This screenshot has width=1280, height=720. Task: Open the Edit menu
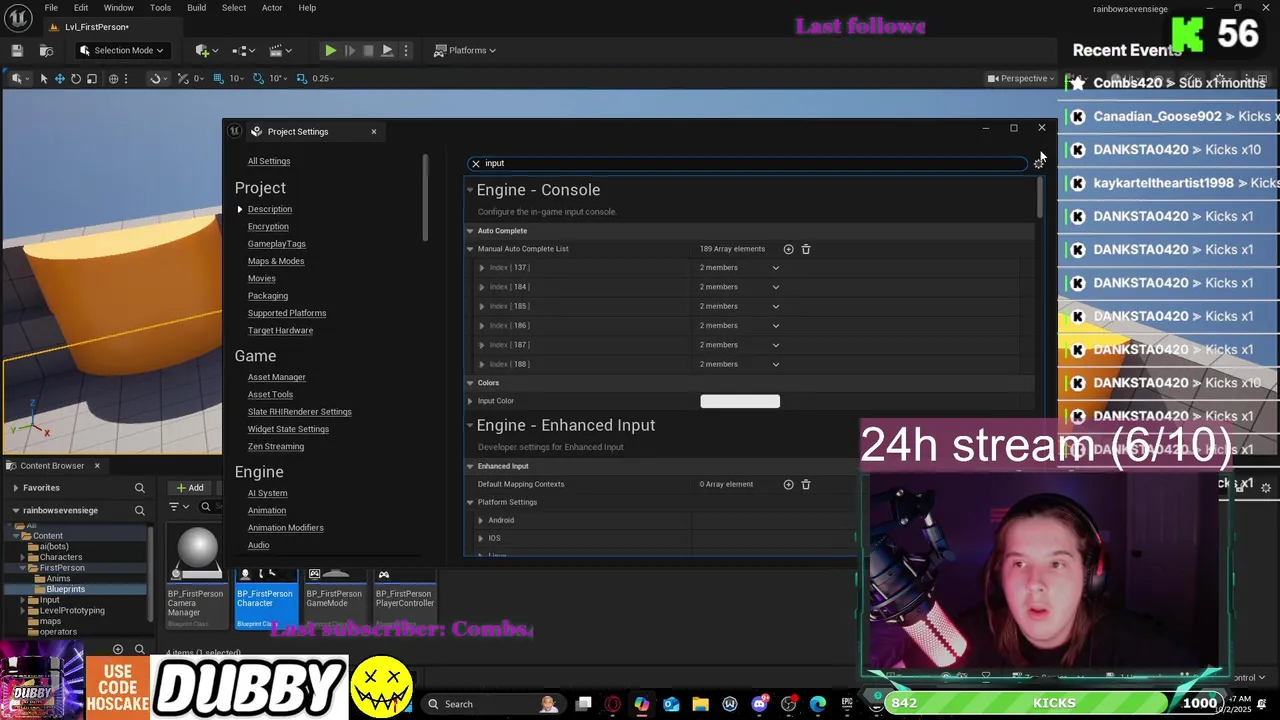81,8
